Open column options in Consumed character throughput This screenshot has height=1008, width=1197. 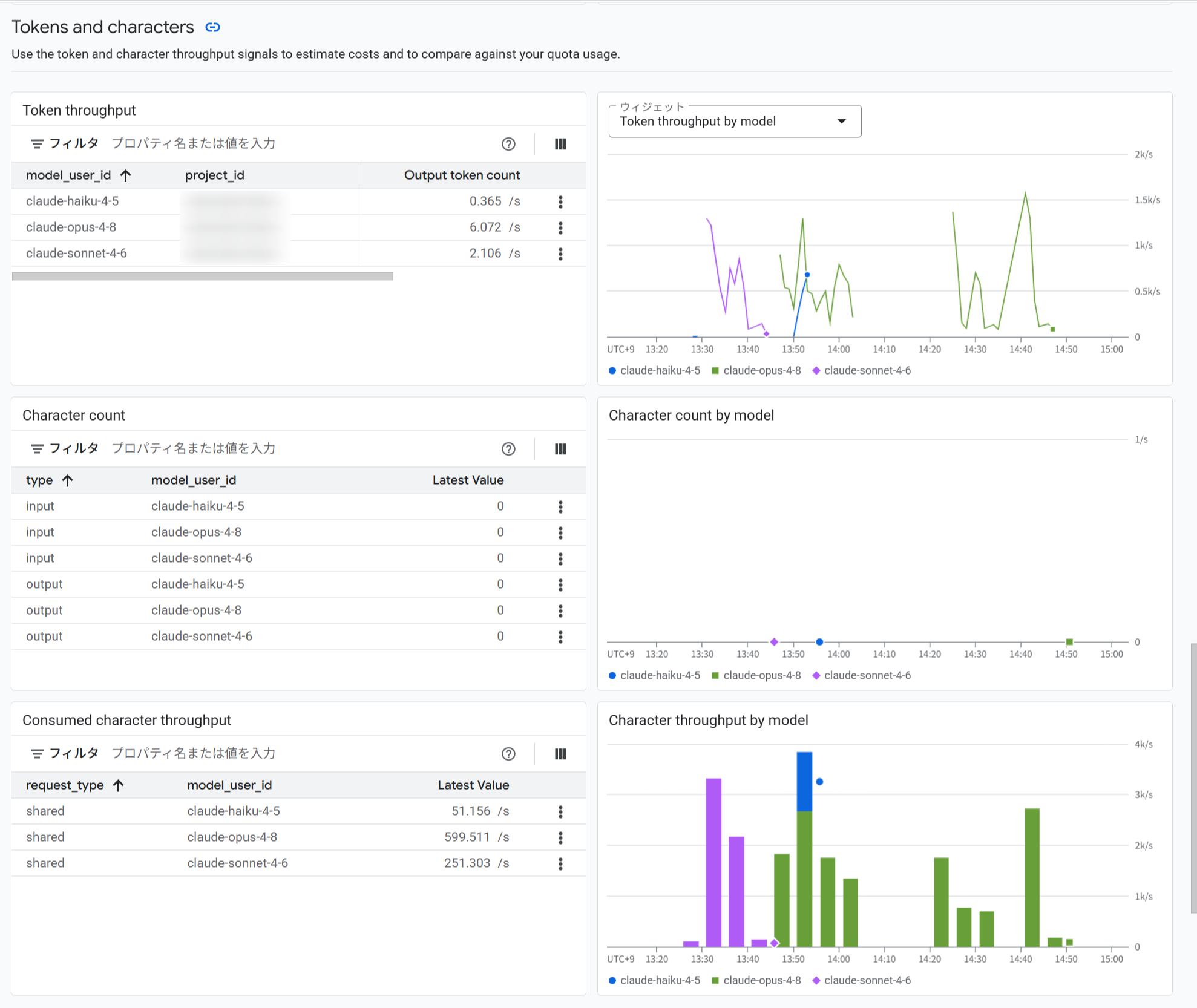[560, 754]
